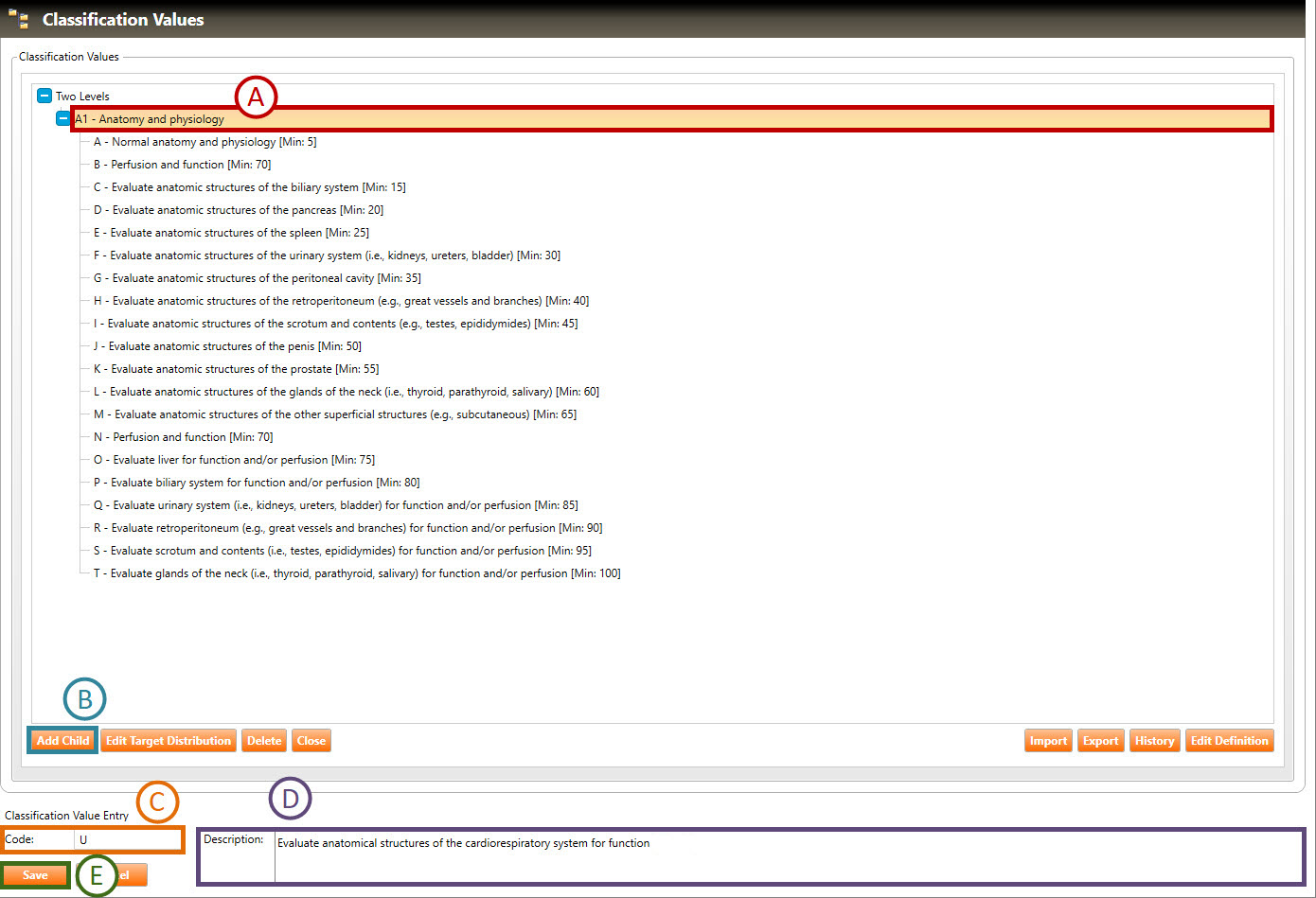Select the B - Perfusion and function item
This screenshot has width=1316, height=898.
tap(182, 165)
